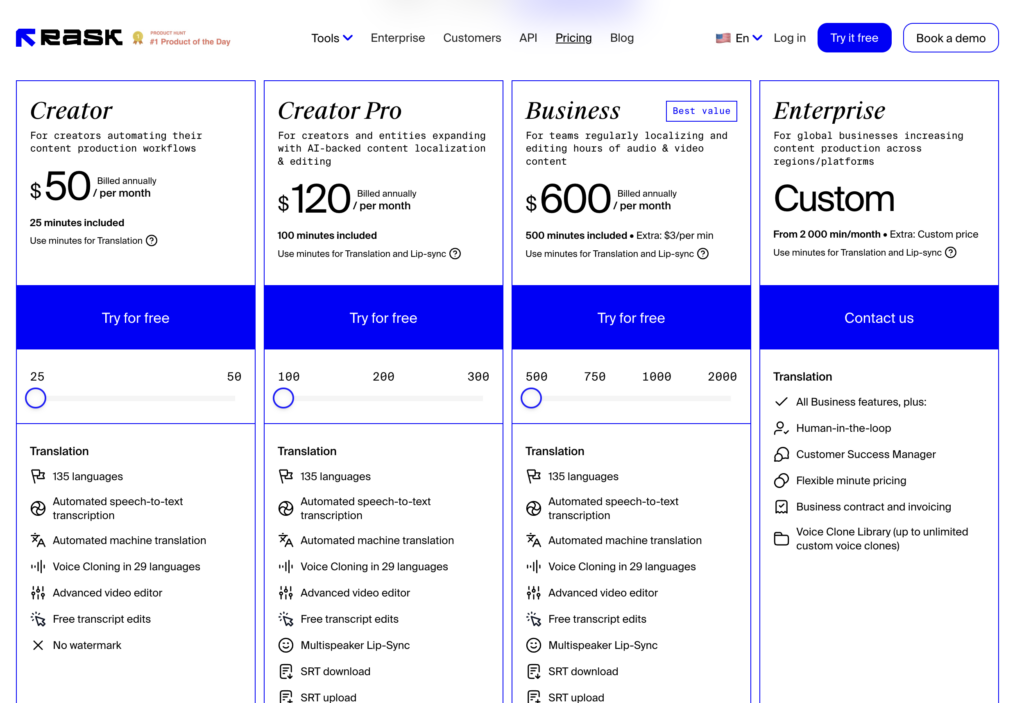Viewport: 1024px width, 703px height.
Task: Click the Creator Pro minutes slider handle
Action: click(284, 398)
